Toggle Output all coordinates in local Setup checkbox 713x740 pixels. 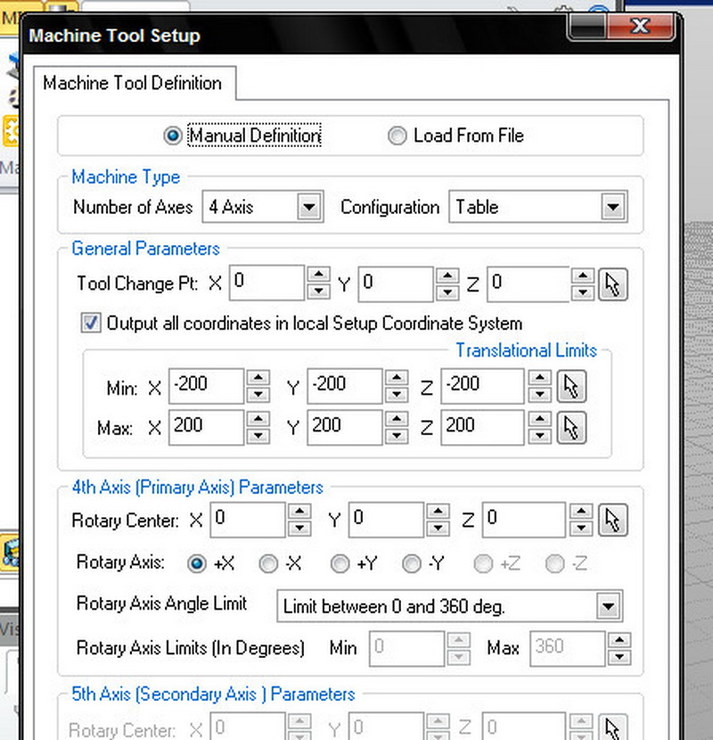(x=91, y=323)
